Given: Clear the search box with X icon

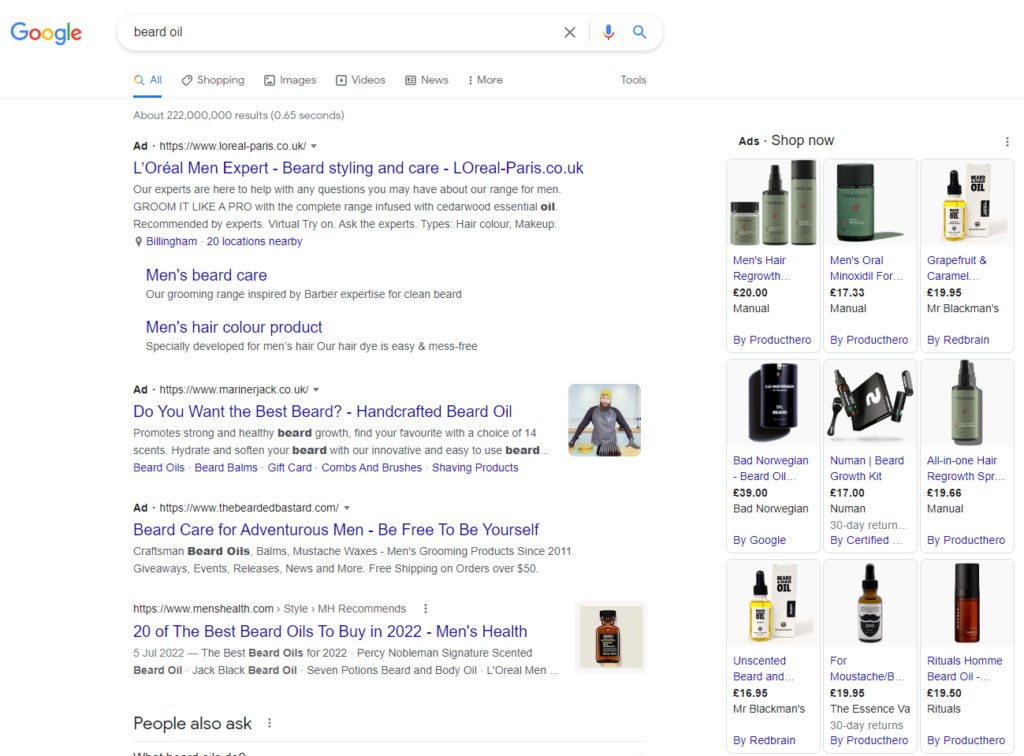Looking at the screenshot, I should [569, 32].
